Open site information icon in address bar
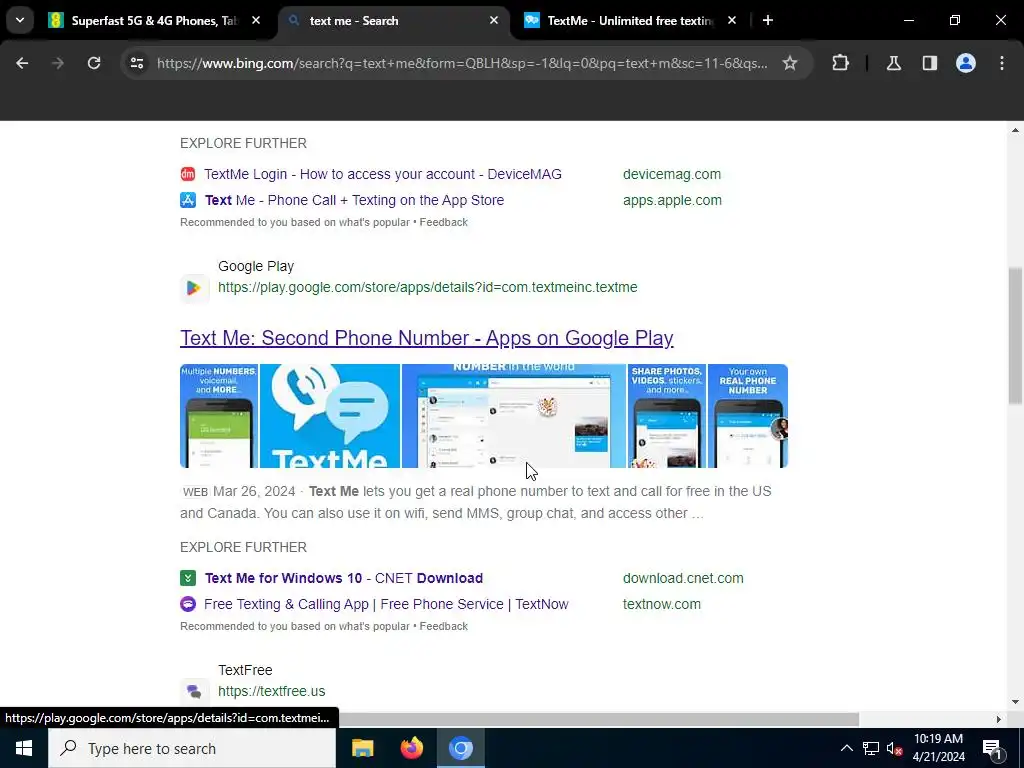Viewport: 1024px width, 768px height. coord(136,63)
